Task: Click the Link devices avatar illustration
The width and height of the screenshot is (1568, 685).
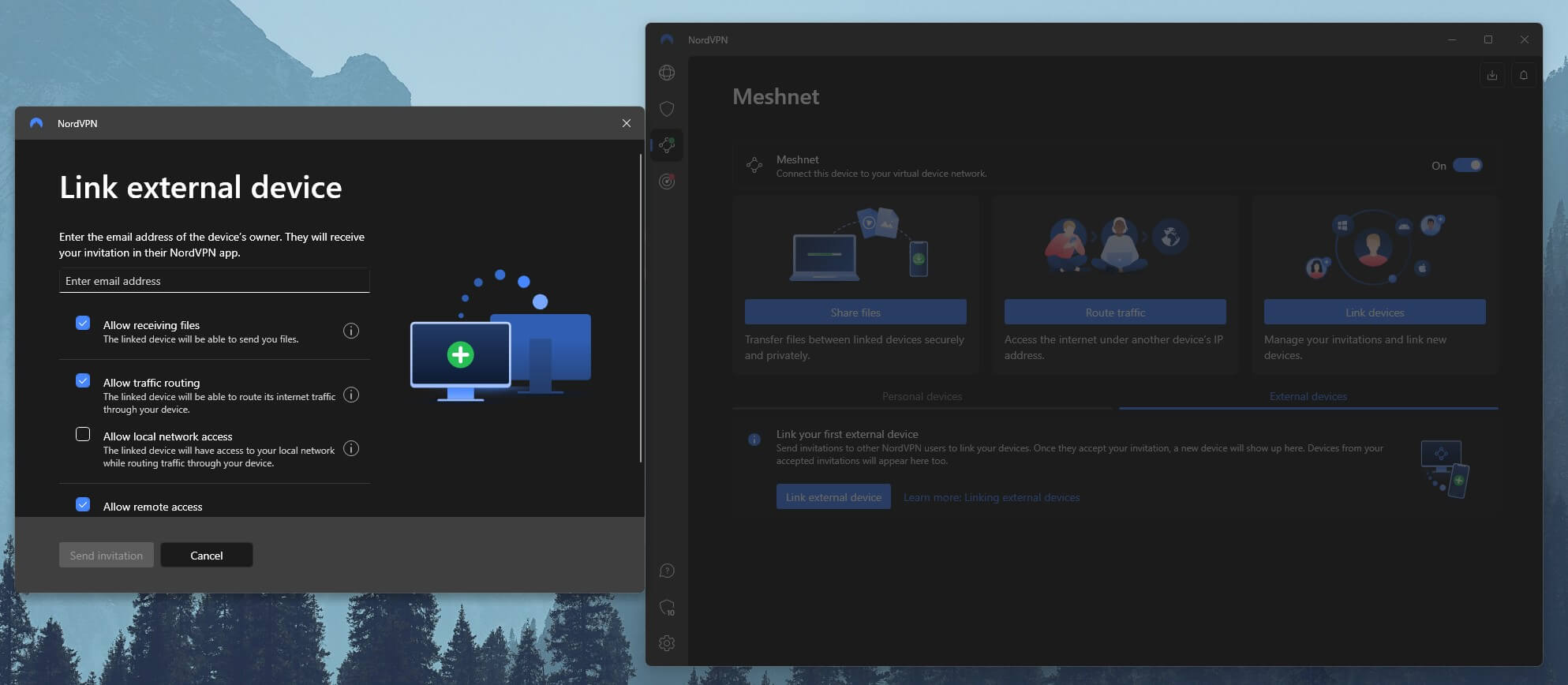Action: [x=1375, y=246]
